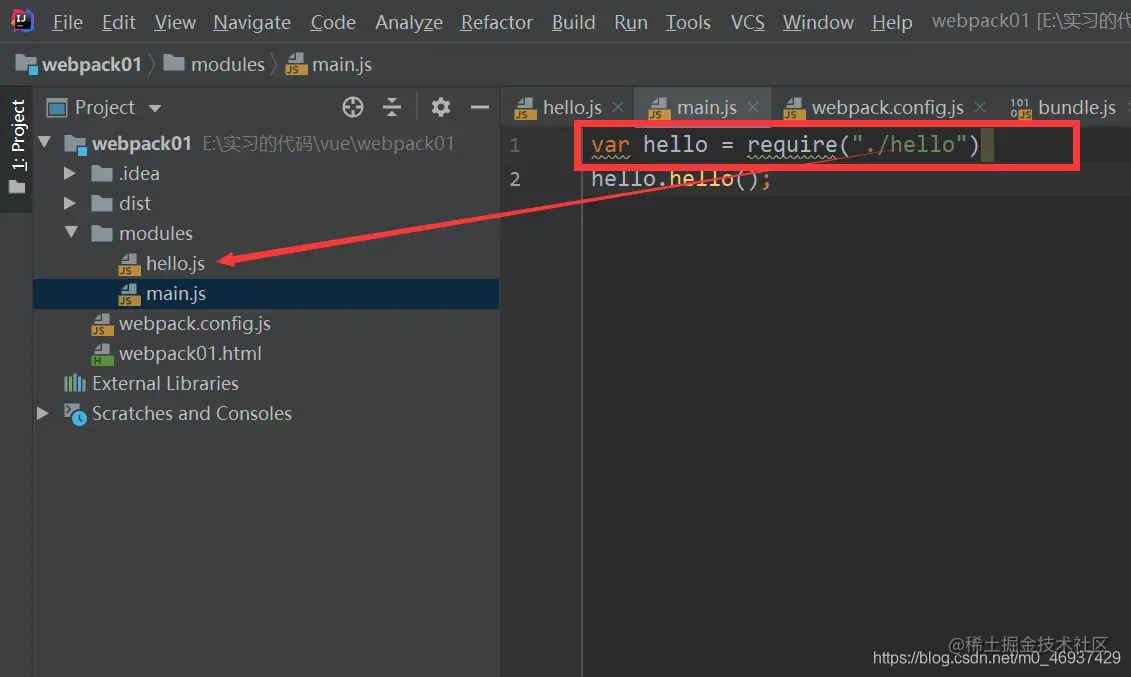Open the Navigate menu
The width and height of the screenshot is (1131, 677).
[x=252, y=22]
